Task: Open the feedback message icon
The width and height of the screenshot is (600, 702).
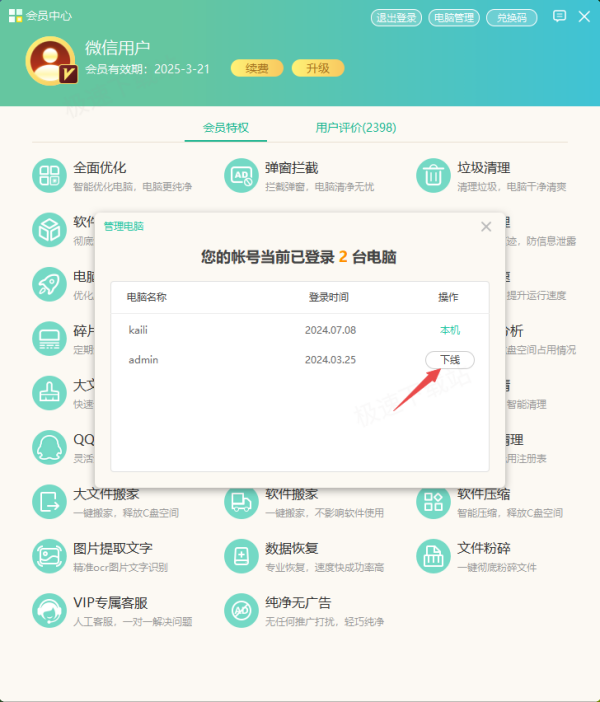Action: click(559, 17)
